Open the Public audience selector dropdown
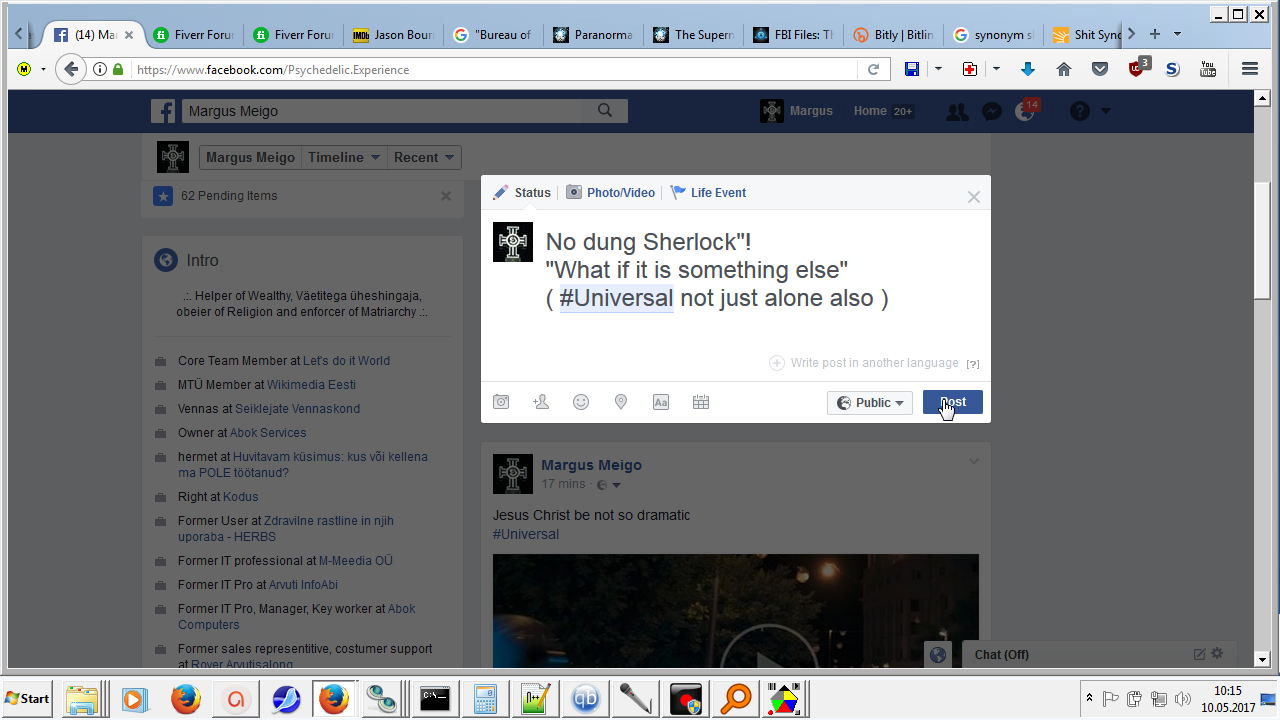 tap(870, 402)
